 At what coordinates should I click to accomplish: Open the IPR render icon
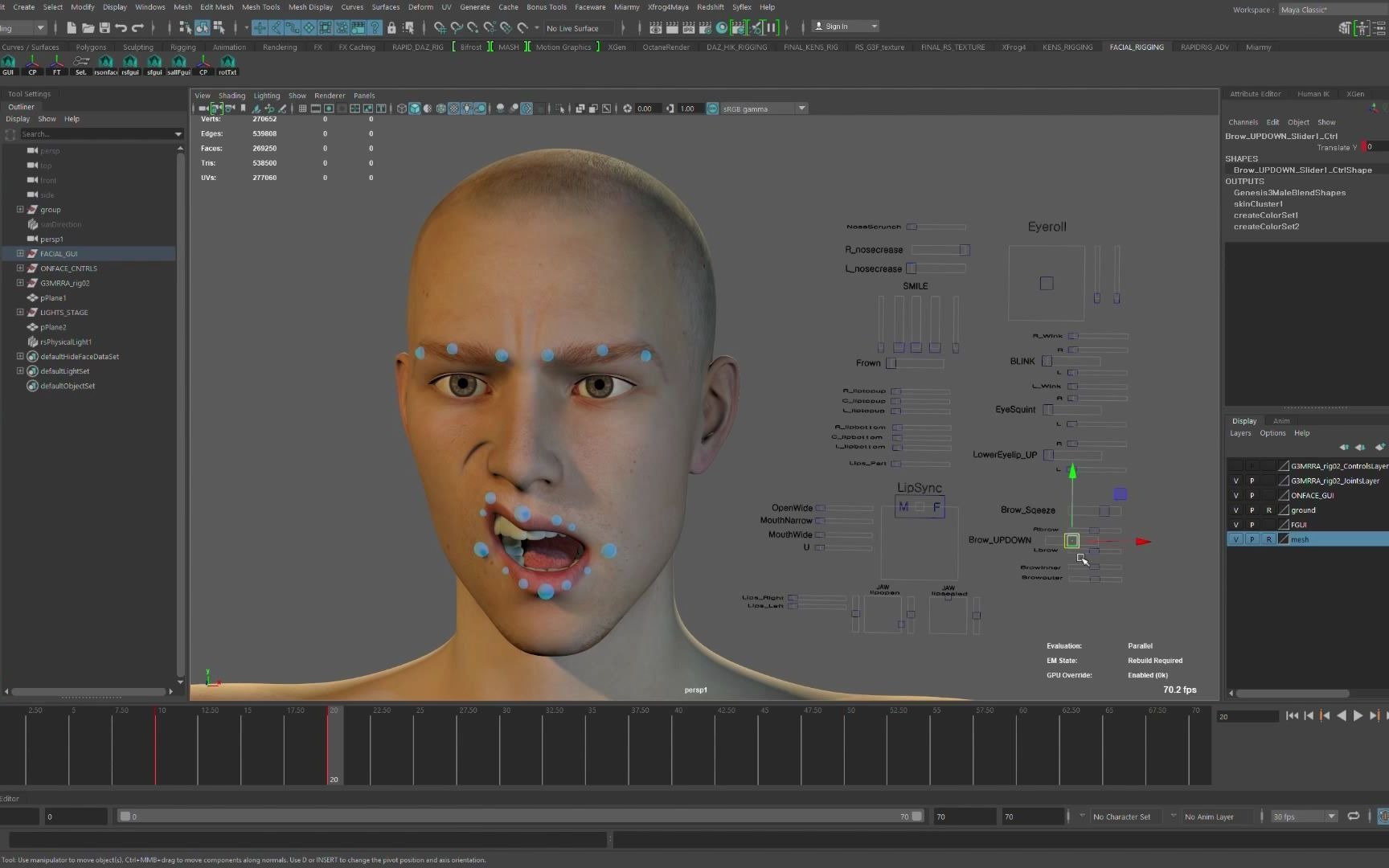[x=689, y=27]
